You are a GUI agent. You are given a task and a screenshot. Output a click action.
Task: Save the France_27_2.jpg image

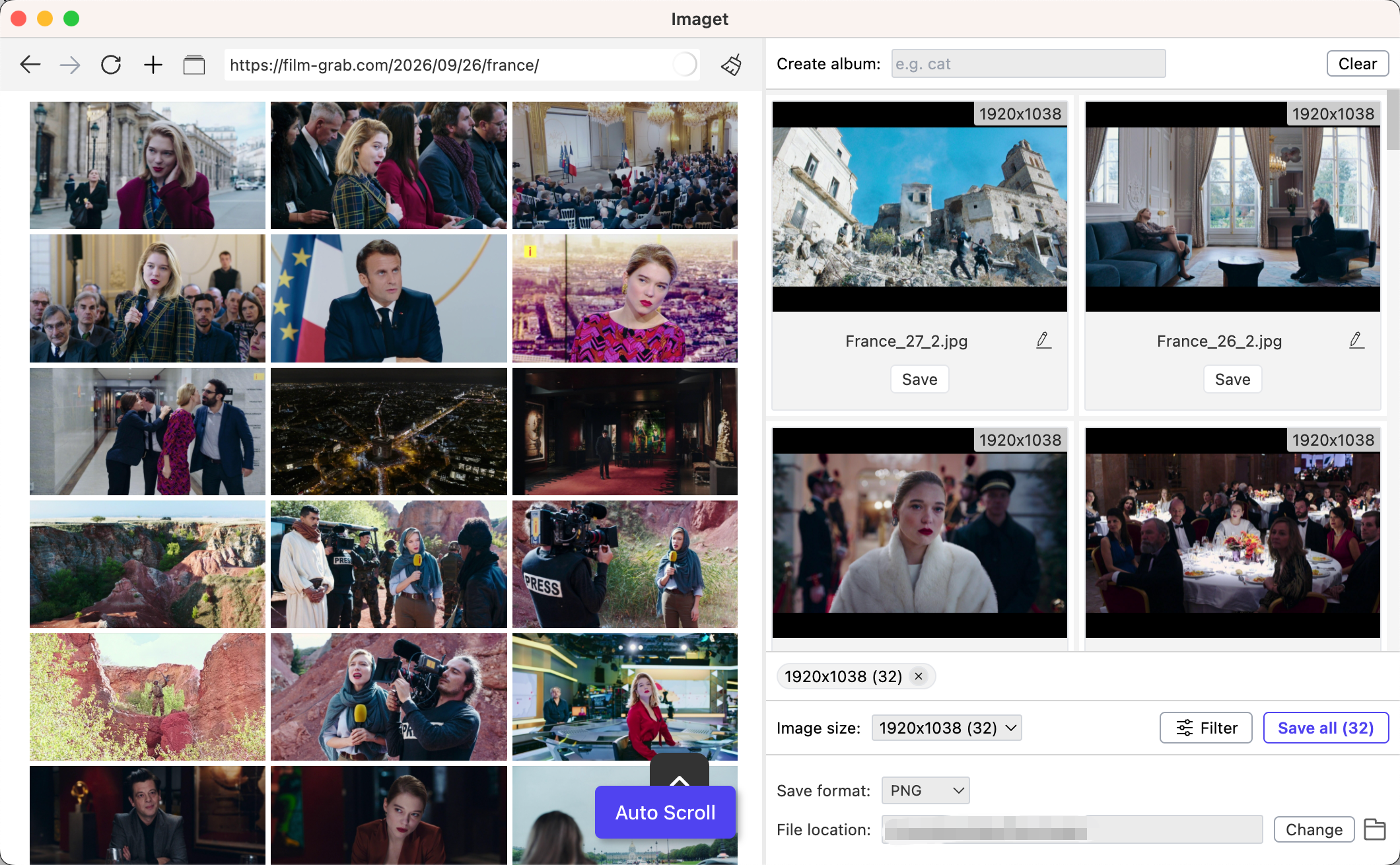(919, 379)
